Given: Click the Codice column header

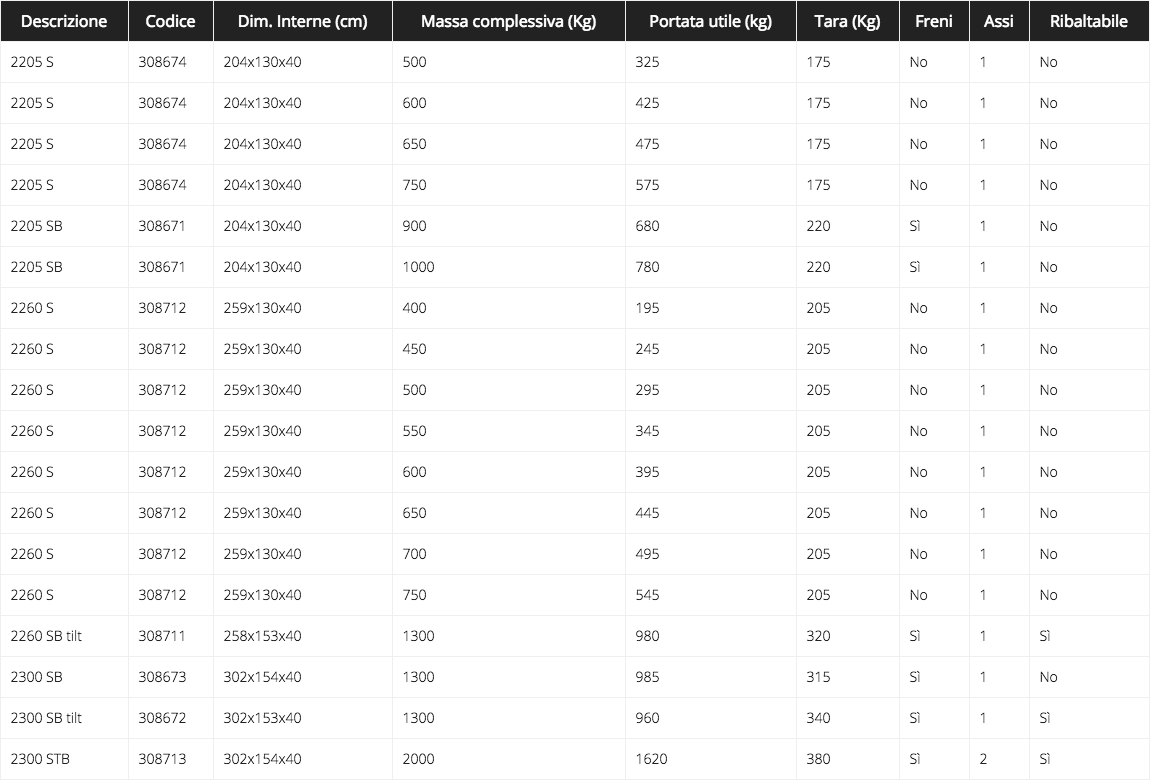Looking at the screenshot, I should (x=170, y=21).
